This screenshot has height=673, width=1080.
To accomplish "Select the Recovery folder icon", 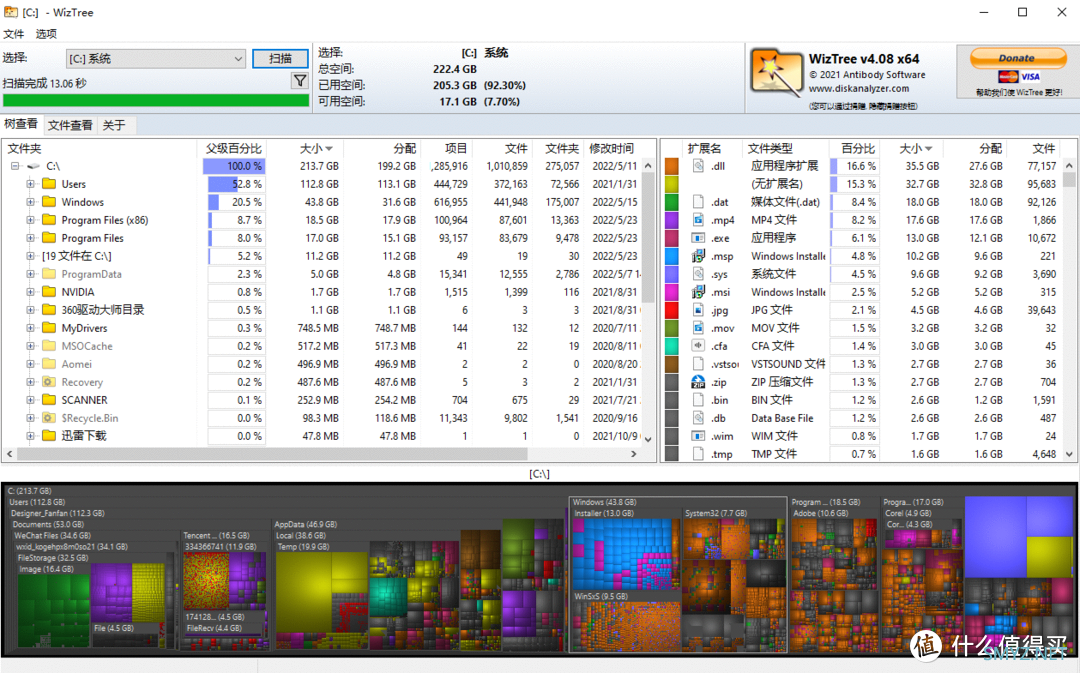I will pos(48,382).
